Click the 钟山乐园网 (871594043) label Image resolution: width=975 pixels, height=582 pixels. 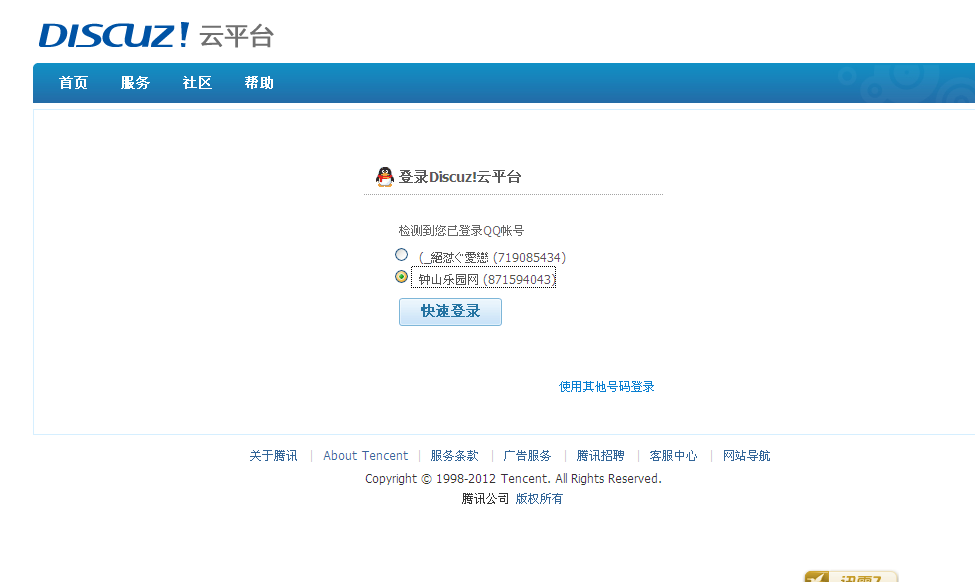tap(484, 279)
